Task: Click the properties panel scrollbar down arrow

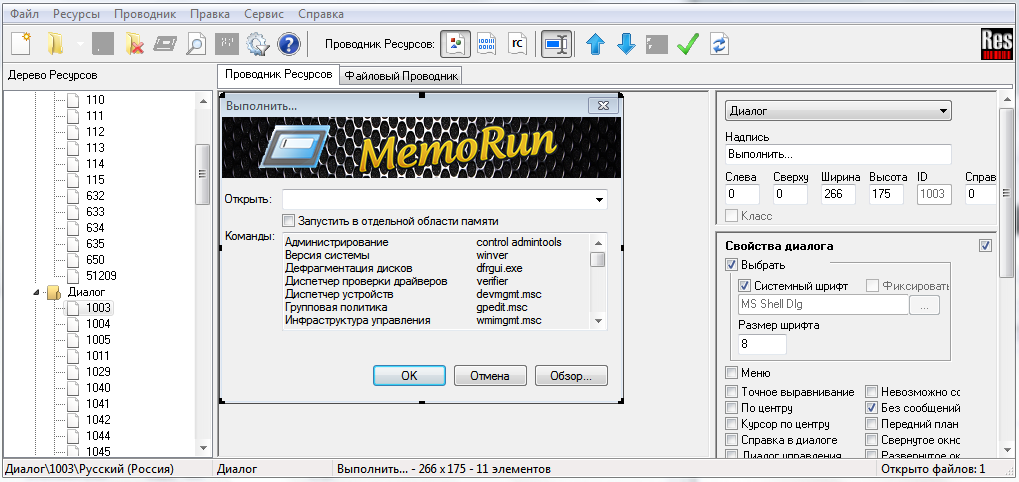Action: 1007,448
